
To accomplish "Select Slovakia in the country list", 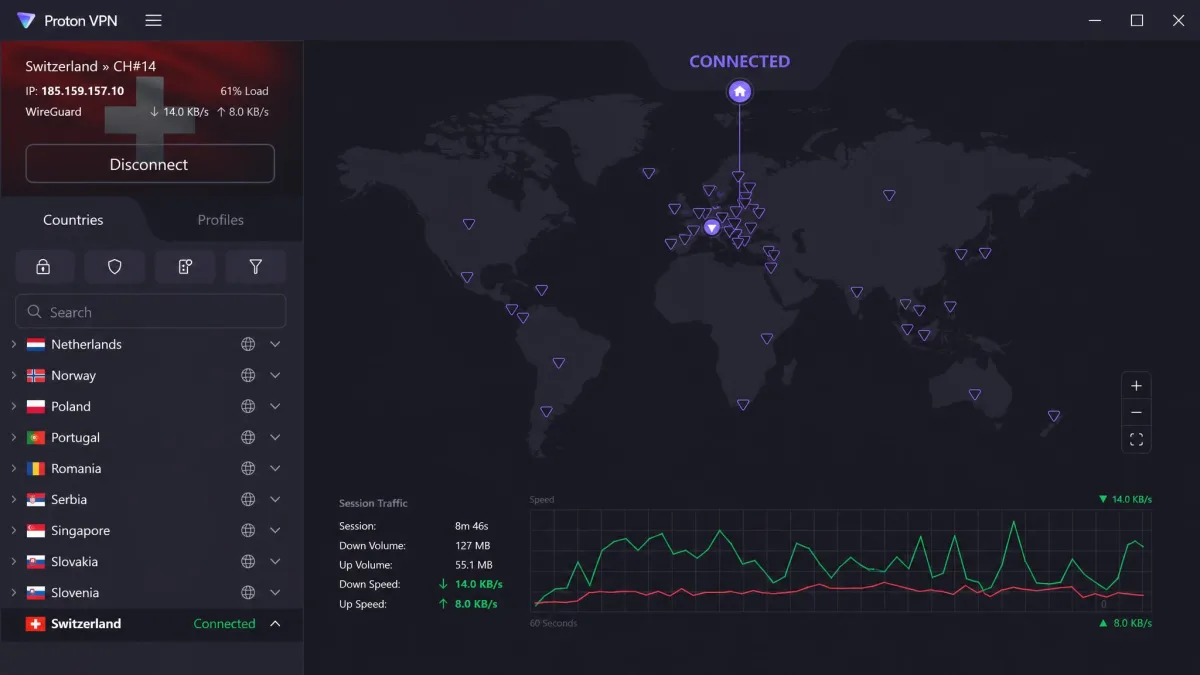I will (x=75, y=561).
